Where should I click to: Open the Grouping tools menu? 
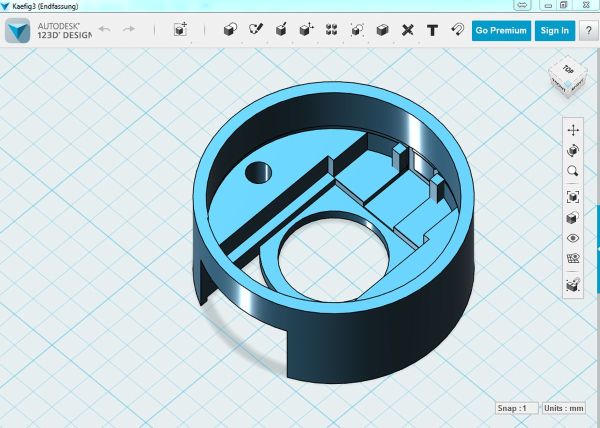[x=357, y=29]
